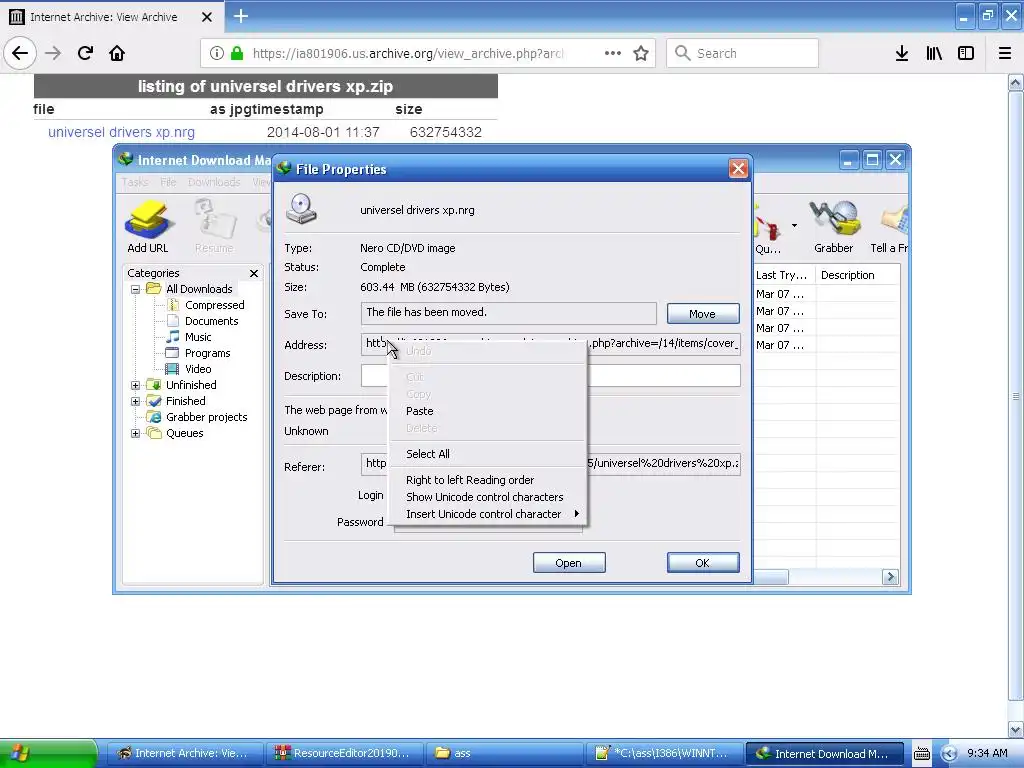
Task: Close the File Properties dialog
Action: coord(738,169)
